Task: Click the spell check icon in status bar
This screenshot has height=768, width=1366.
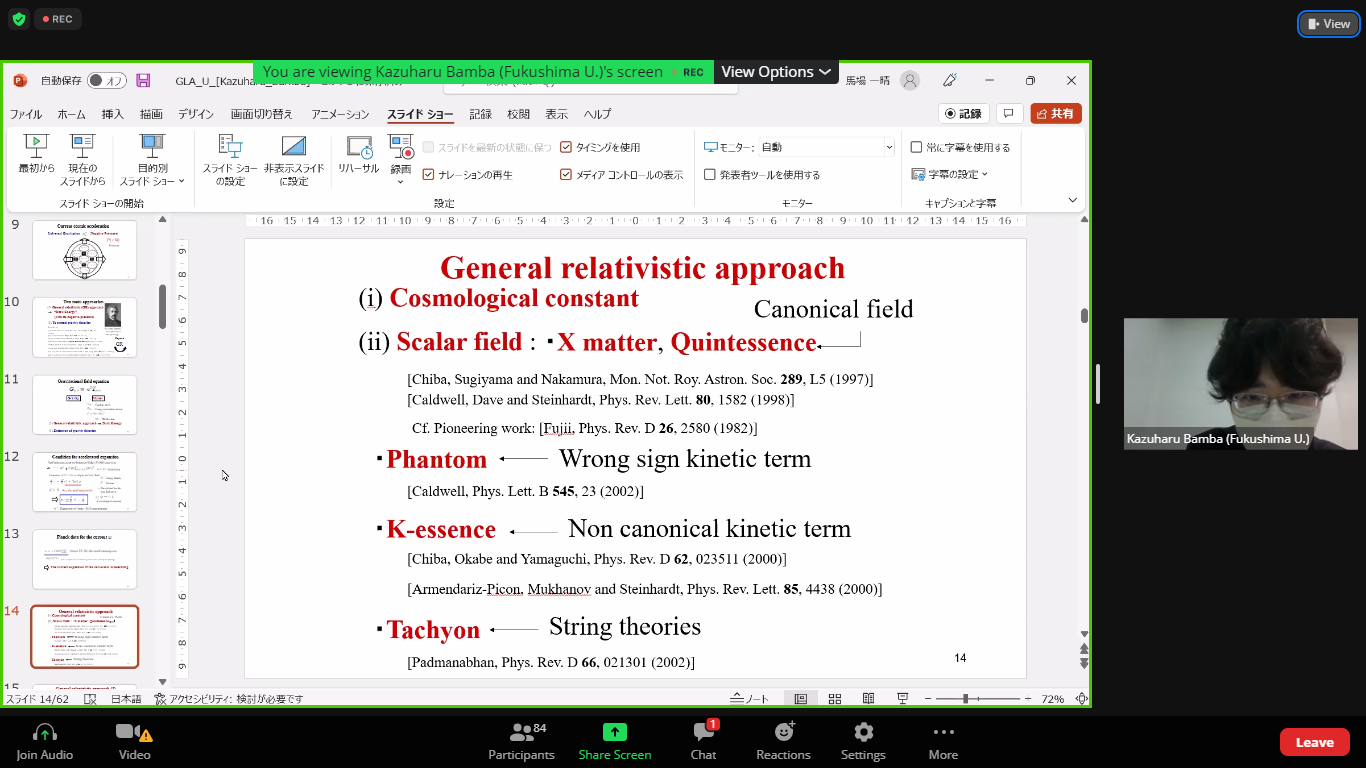Action: [x=91, y=699]
